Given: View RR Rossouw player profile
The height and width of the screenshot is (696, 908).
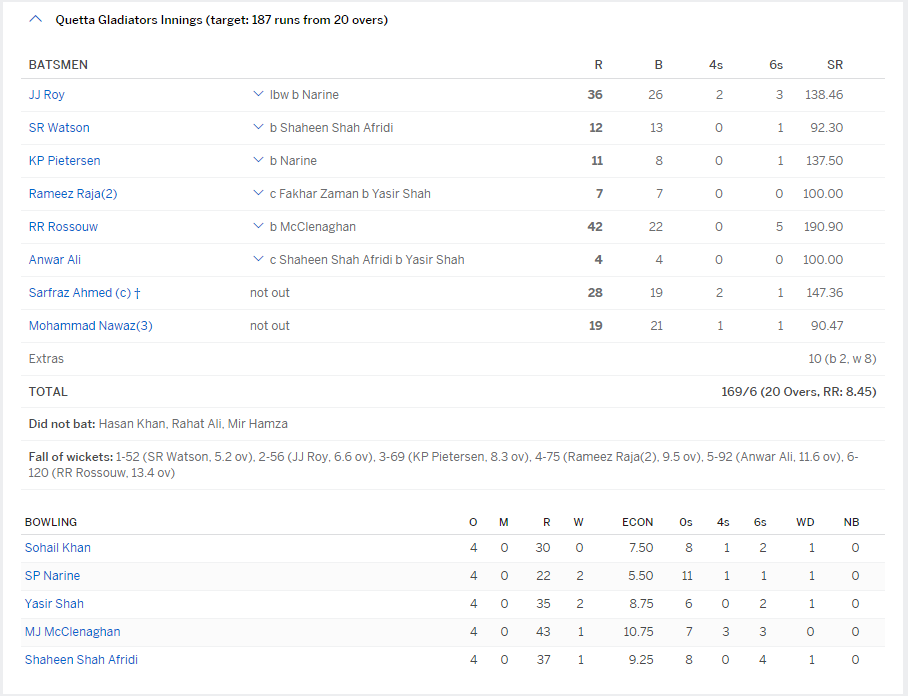Looking at the screenshot, I should click(x=63, y=227).
